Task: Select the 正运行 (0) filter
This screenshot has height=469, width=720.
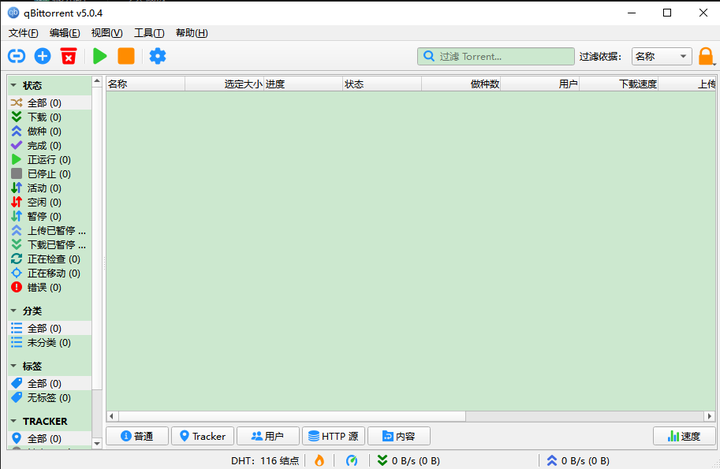Action: coord(49,159)
